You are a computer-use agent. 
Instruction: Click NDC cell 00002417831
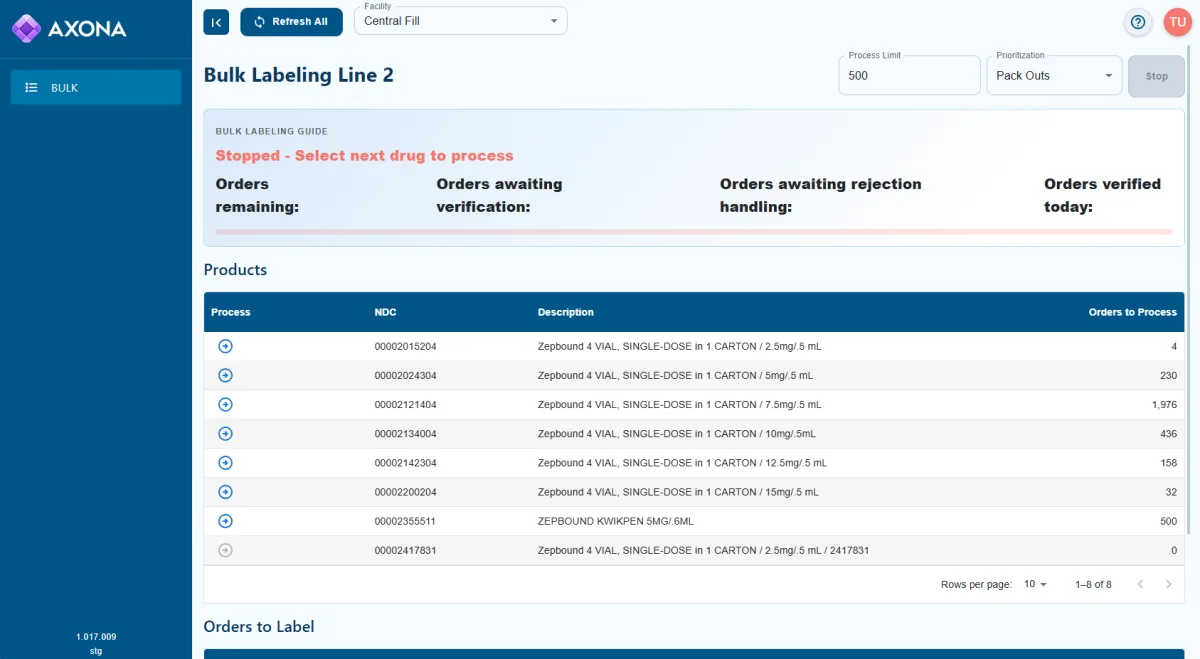(405, 551)
